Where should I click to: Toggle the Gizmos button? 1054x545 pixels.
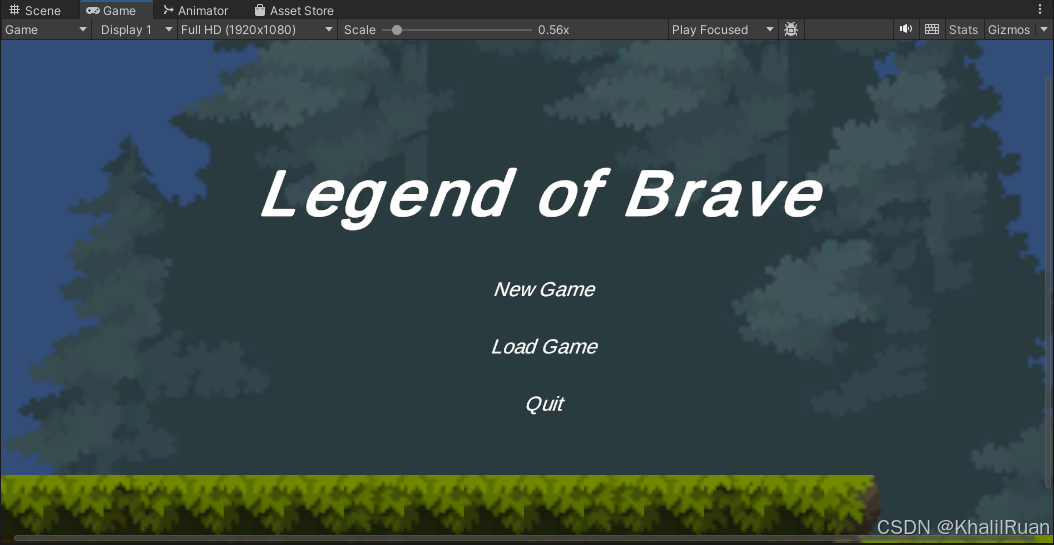tap(1009, 30)
